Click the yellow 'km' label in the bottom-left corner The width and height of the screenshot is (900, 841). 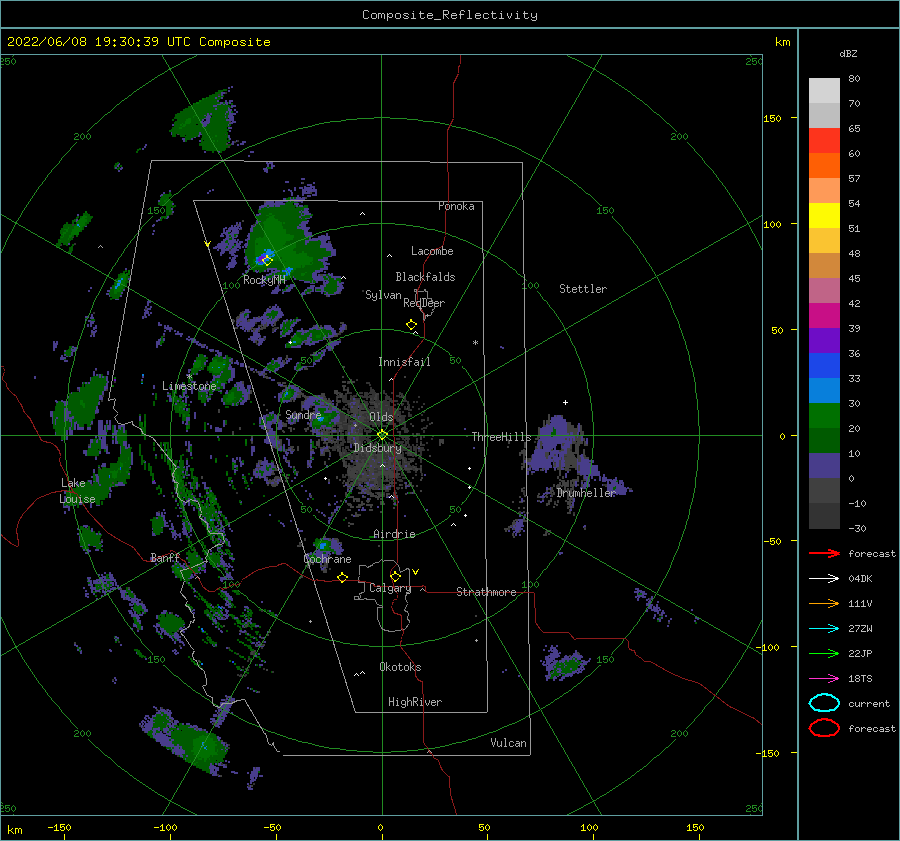14,830
